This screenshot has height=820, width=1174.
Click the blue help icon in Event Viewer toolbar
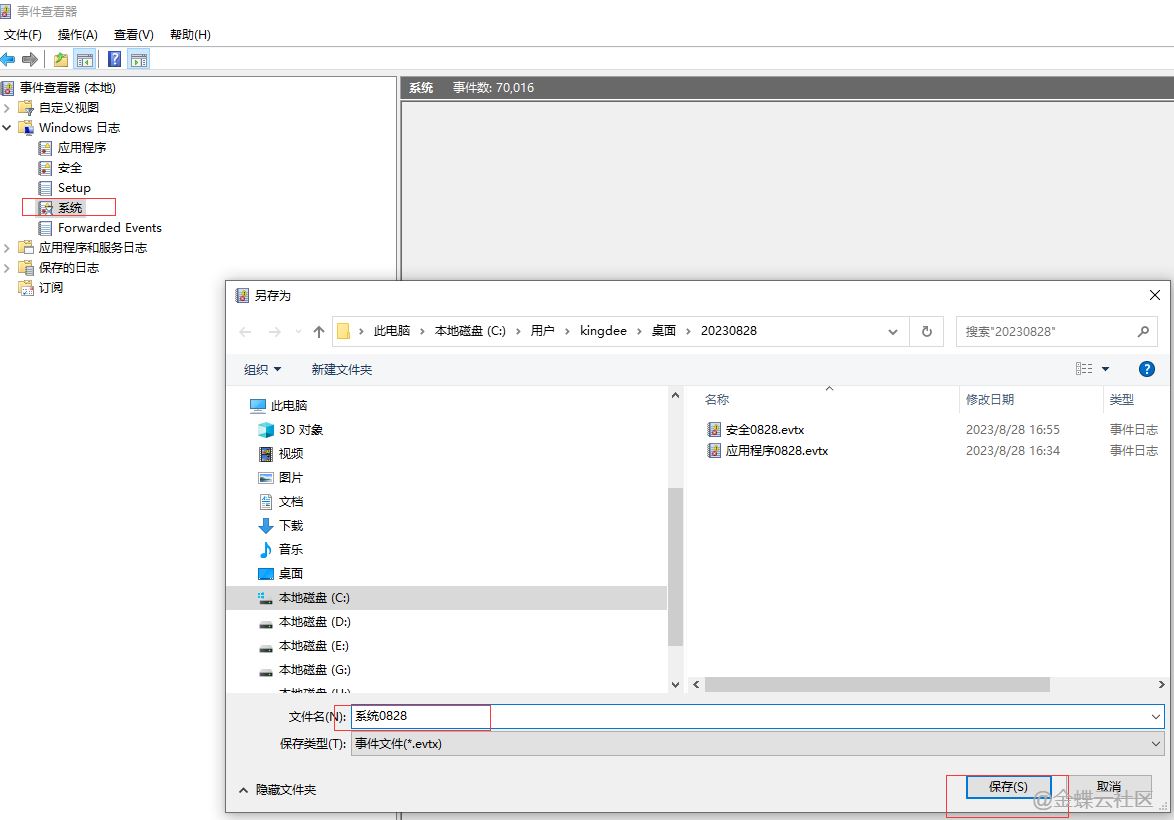click(115, 59)
